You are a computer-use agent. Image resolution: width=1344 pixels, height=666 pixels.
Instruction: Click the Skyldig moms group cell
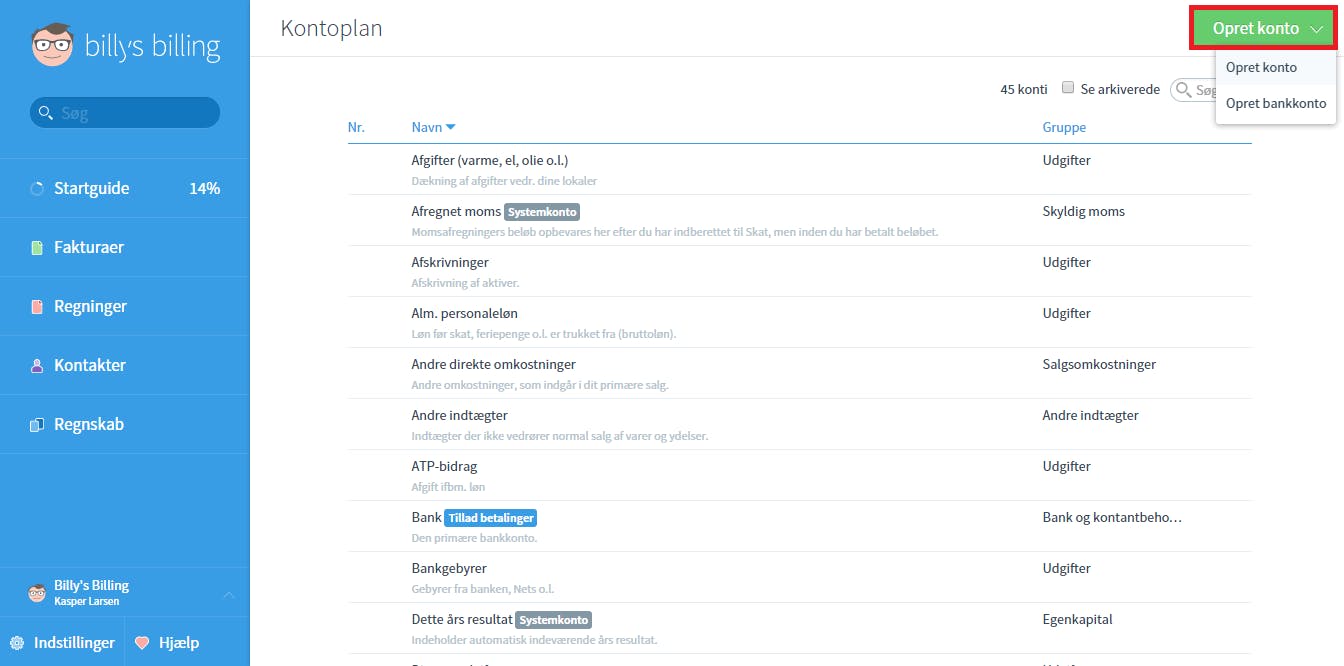pos(1083,211)
